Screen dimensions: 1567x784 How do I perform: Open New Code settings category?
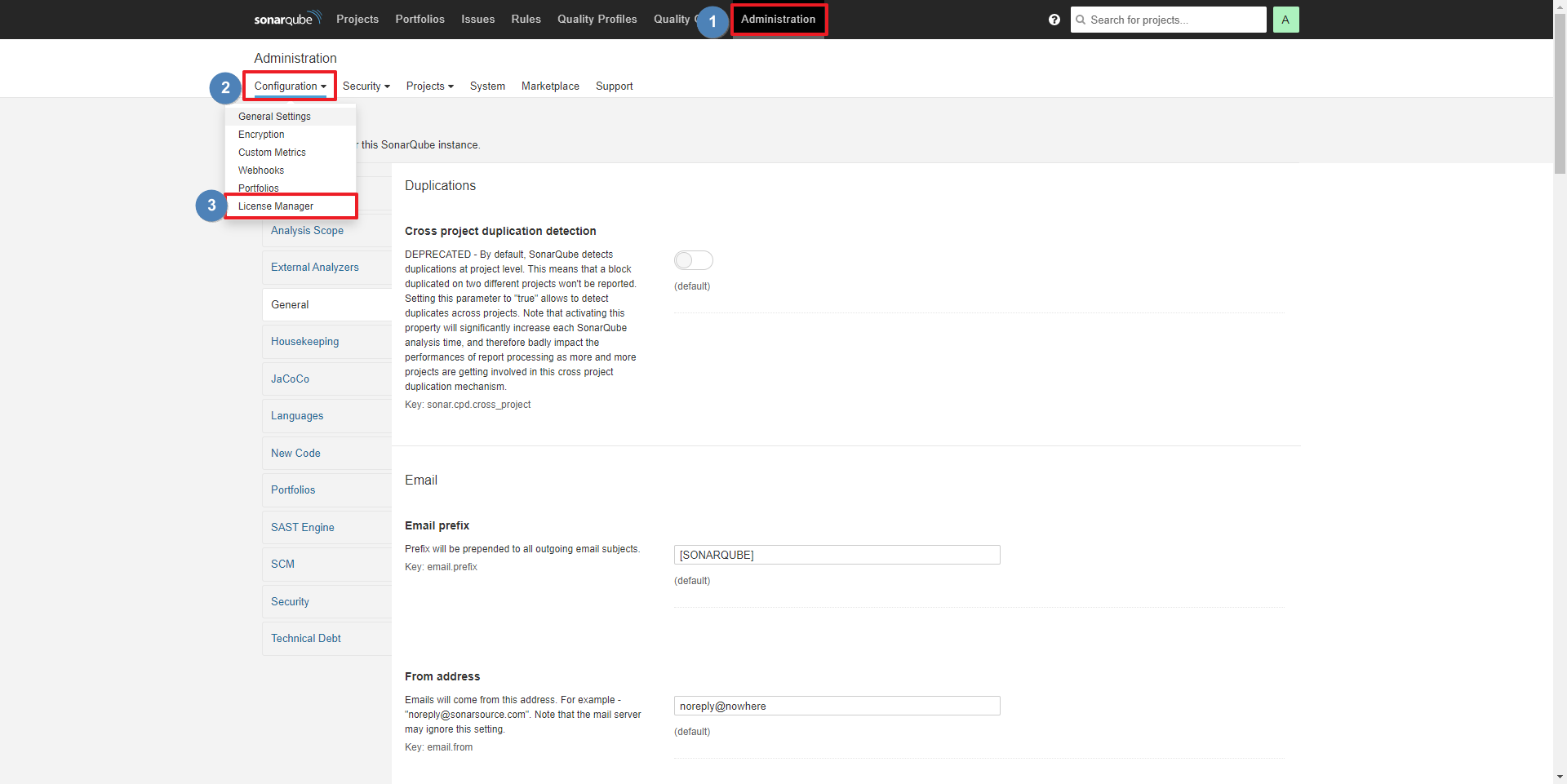point(326,454)
